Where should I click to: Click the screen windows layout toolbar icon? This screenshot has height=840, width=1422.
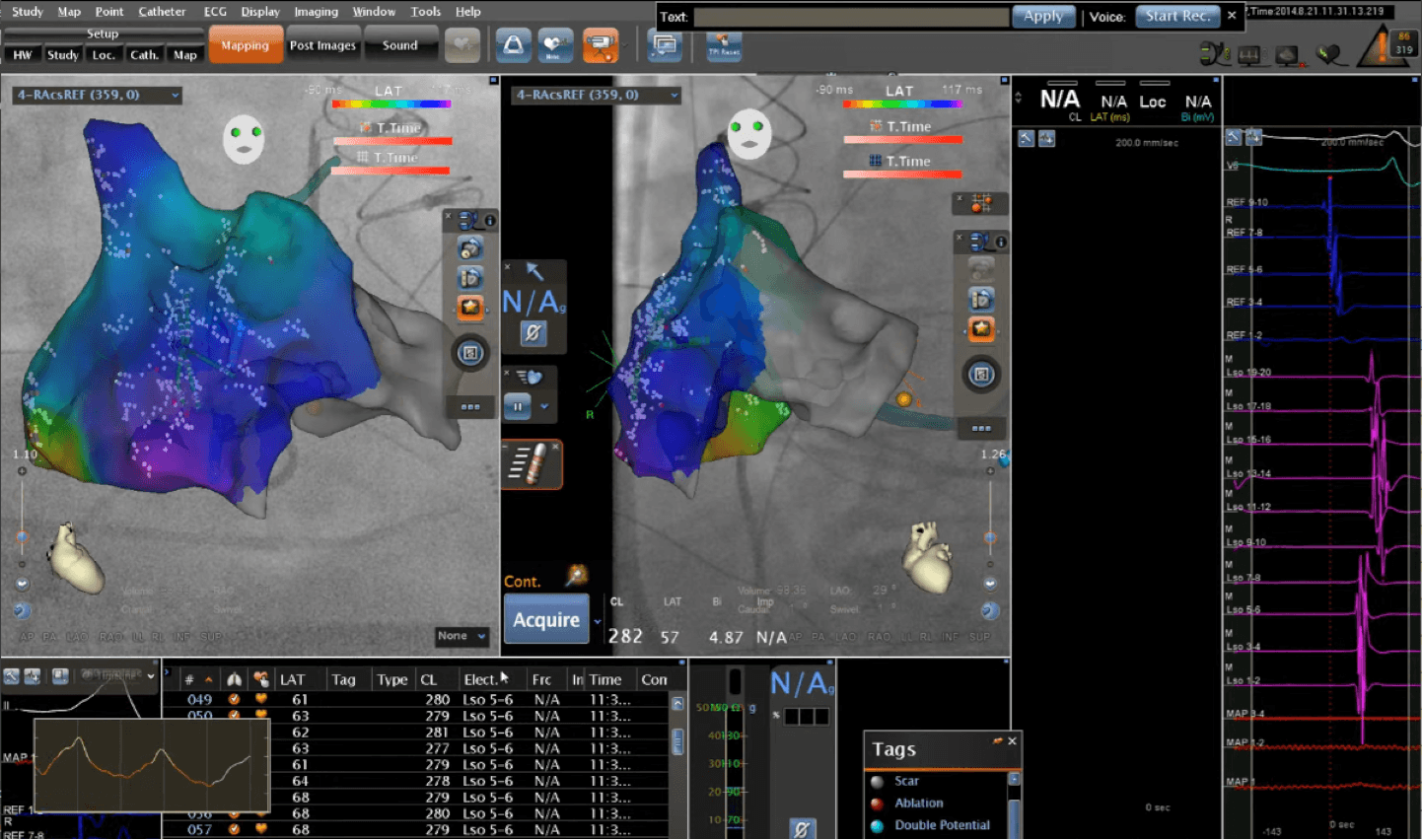coord(665,45)
